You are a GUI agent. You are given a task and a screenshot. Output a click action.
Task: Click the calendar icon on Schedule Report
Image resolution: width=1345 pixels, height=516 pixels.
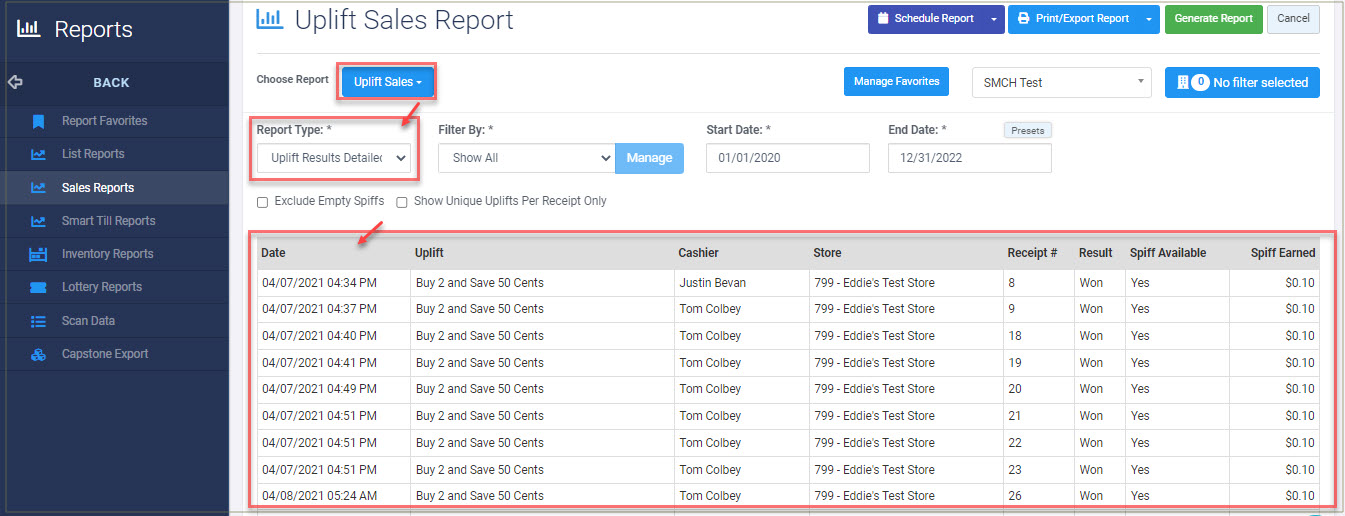pyautogui.click(x=883, y=18)
